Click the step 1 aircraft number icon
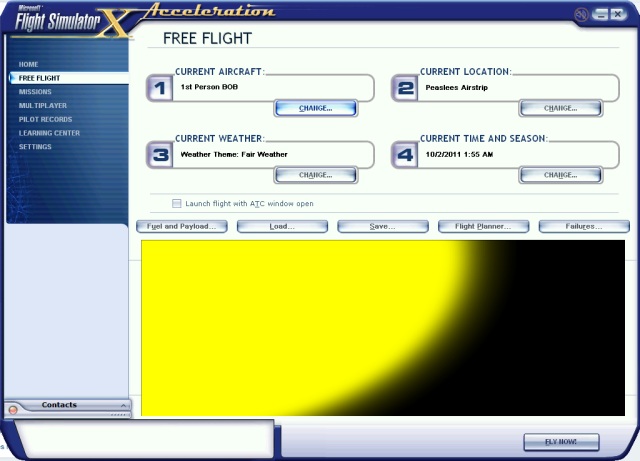 pyautogui.click(x=160, y=88)
